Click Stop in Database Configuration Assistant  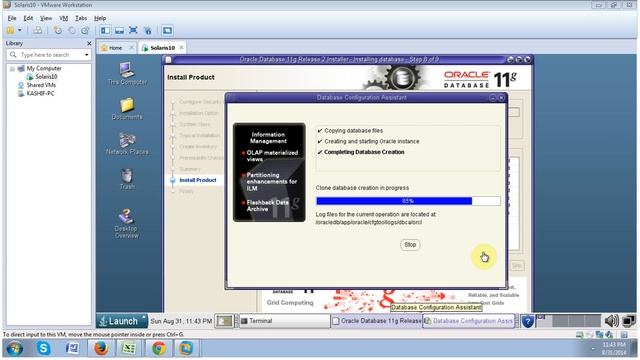coord(410,244)
